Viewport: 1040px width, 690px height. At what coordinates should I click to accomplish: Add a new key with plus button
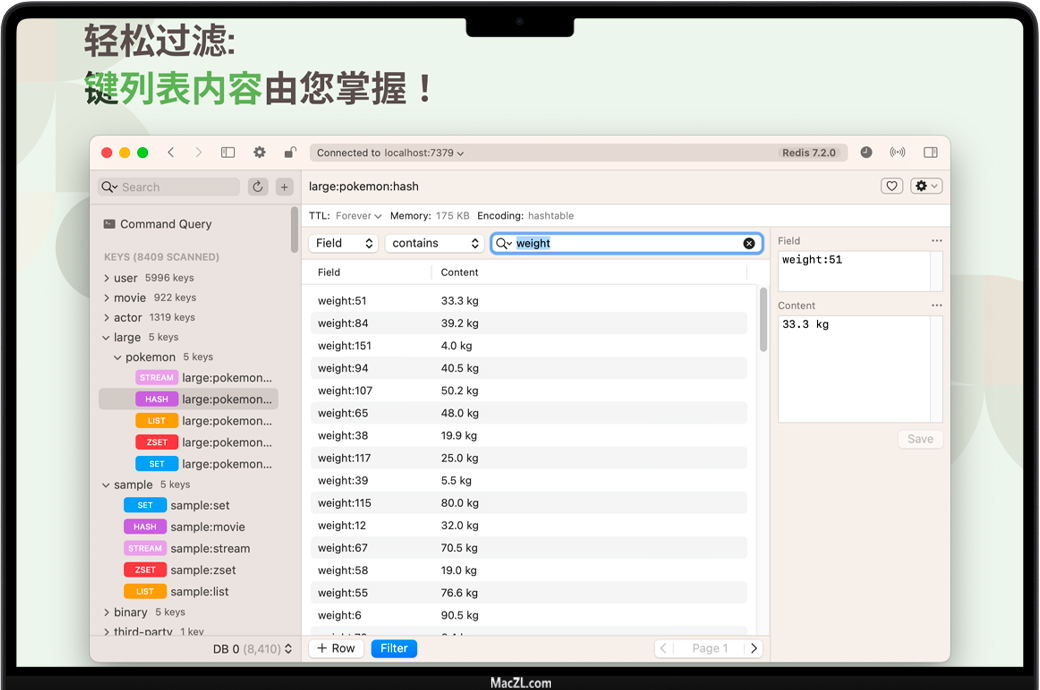pyautogui.click(x=284, y=187)
